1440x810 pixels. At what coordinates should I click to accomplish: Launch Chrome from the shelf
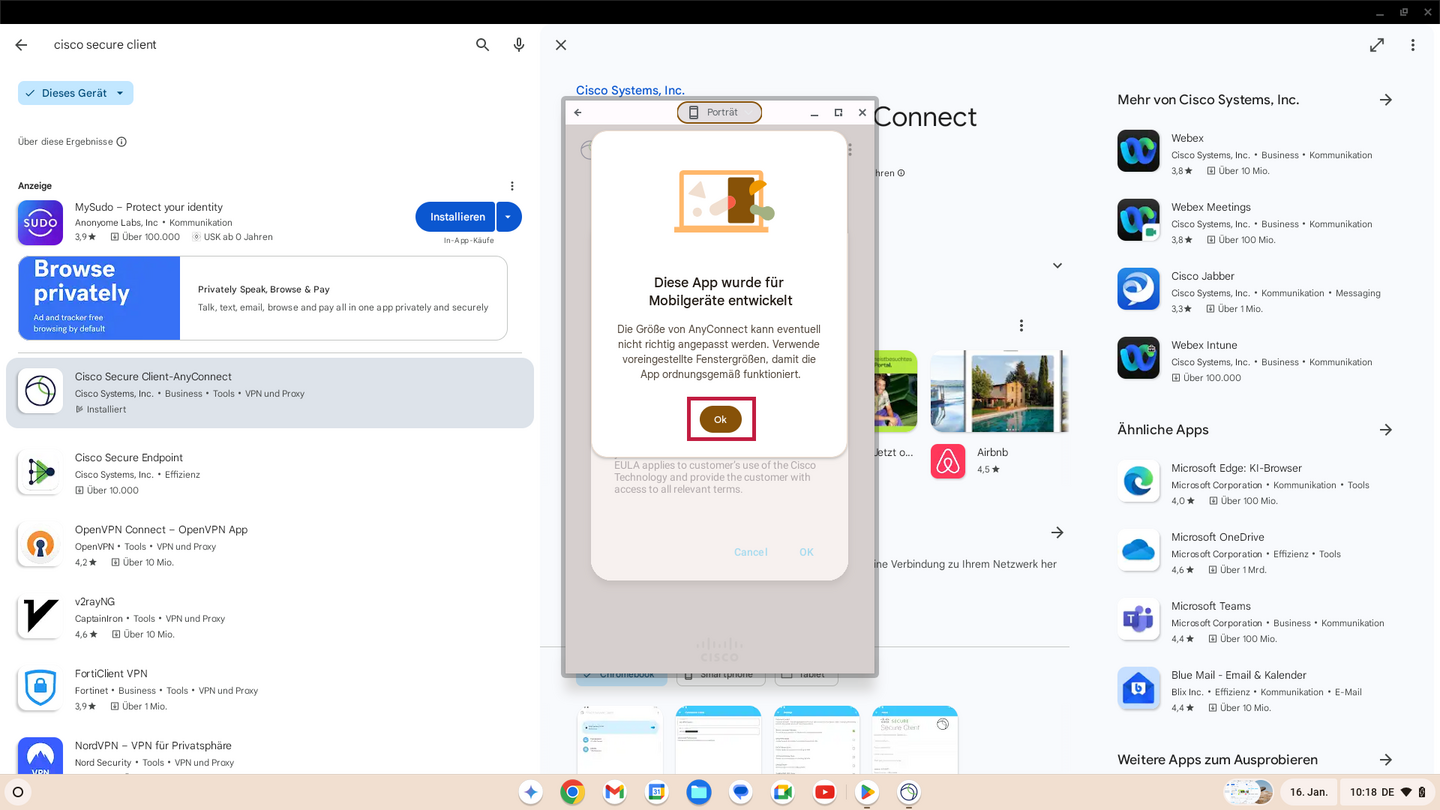point(572,792)
